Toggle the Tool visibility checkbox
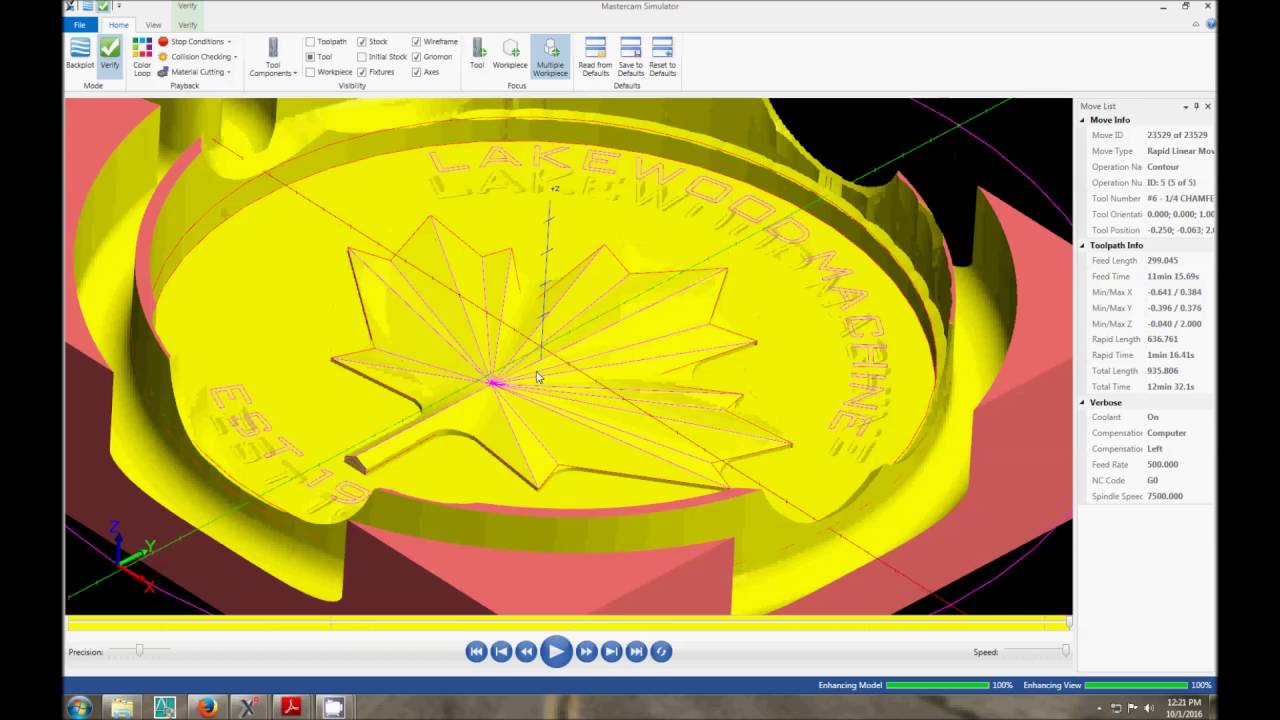The width and height of the screenshot is (1280, 720). 310,57
